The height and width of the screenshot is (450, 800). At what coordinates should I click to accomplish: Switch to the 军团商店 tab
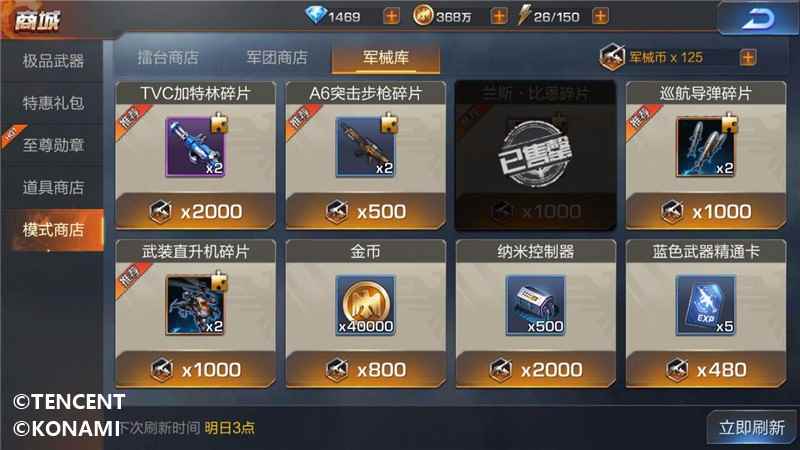click(277, 57)
